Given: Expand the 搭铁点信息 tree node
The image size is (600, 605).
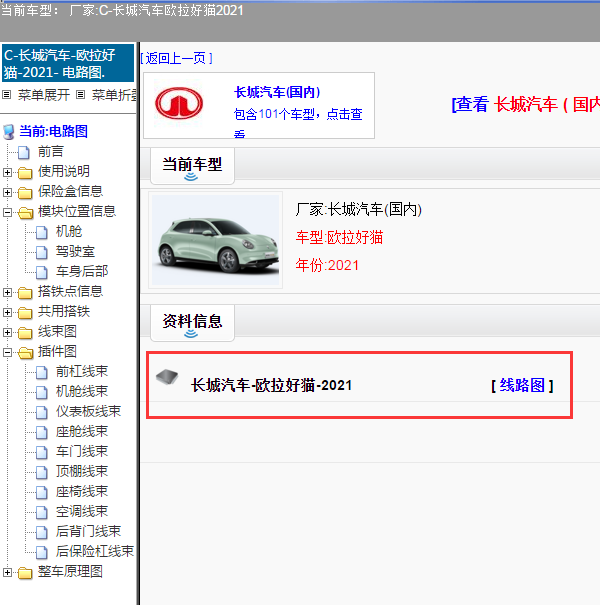Looking at the screenshot, I should [x=7, y=292].
